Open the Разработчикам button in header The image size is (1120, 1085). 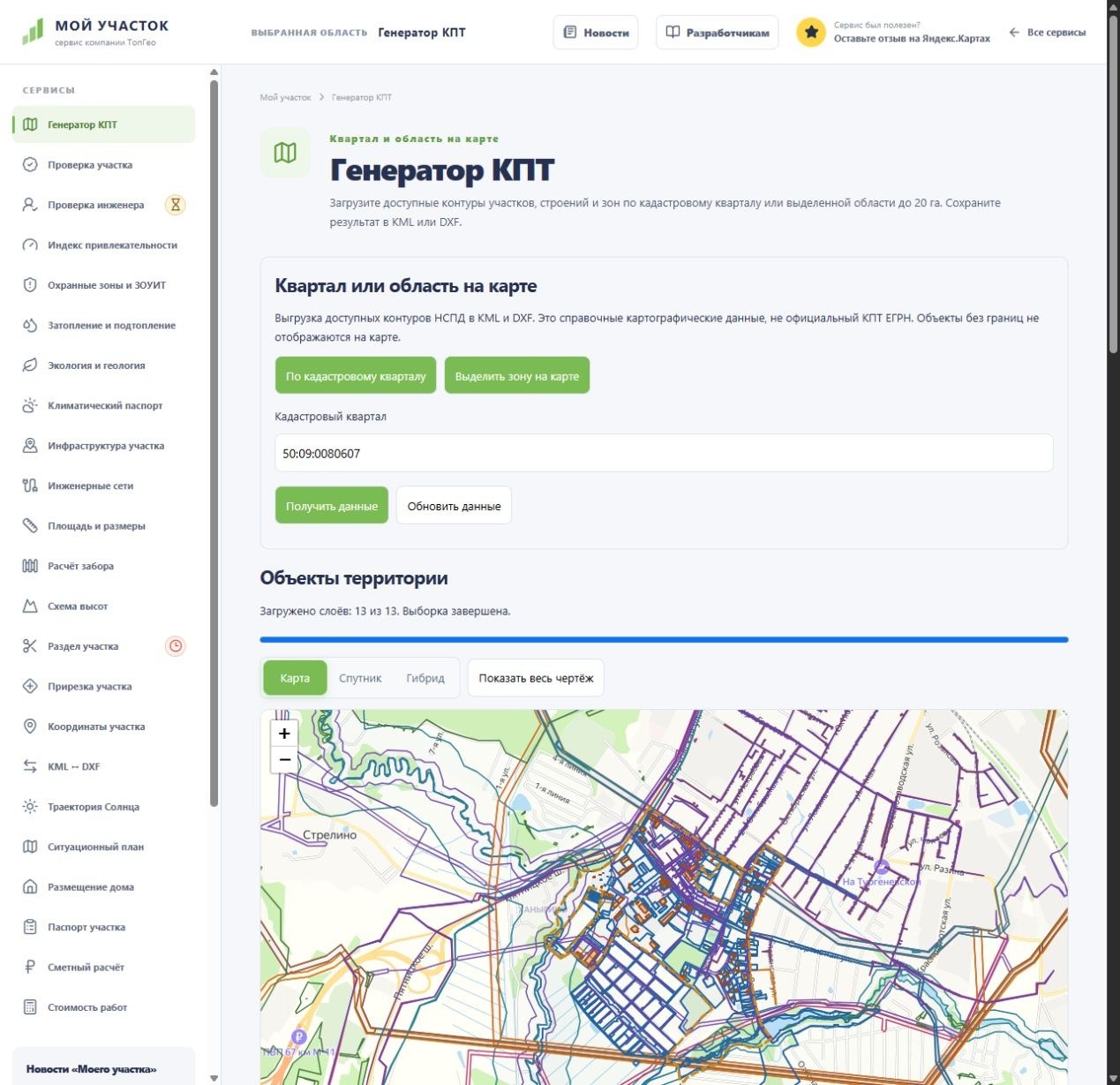718,33
